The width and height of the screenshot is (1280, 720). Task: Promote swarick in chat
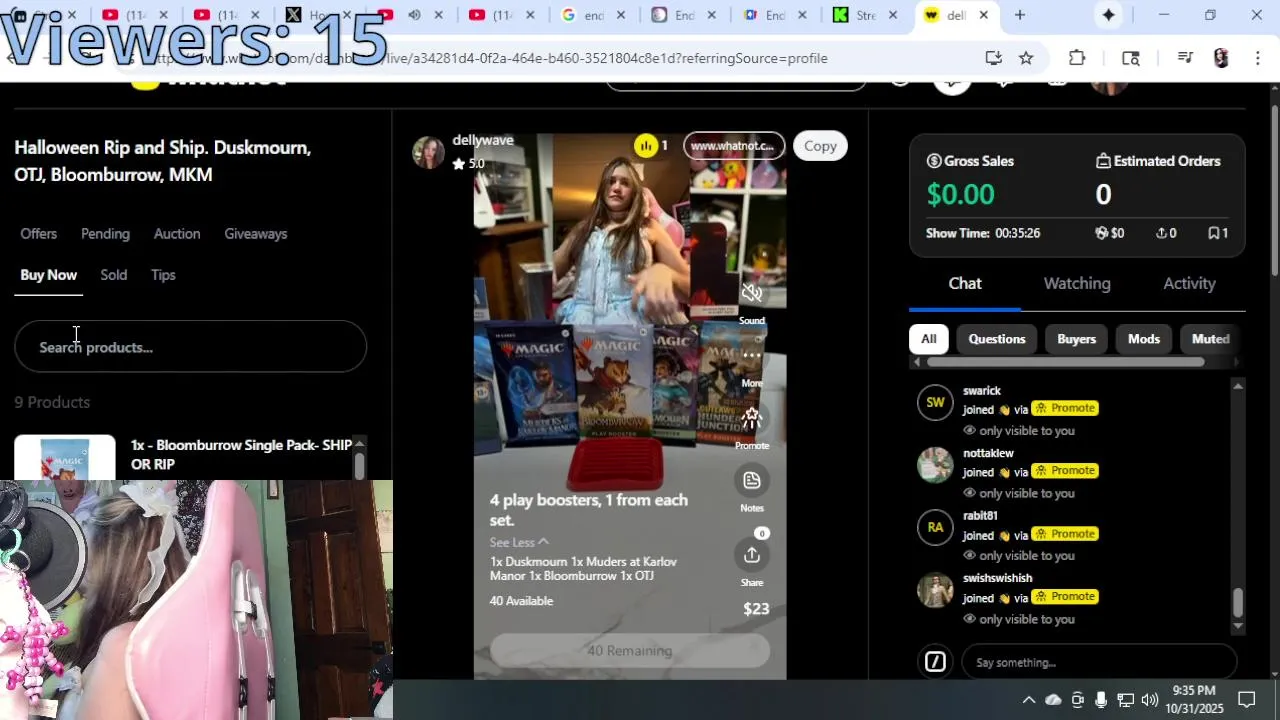point(1065,408)
